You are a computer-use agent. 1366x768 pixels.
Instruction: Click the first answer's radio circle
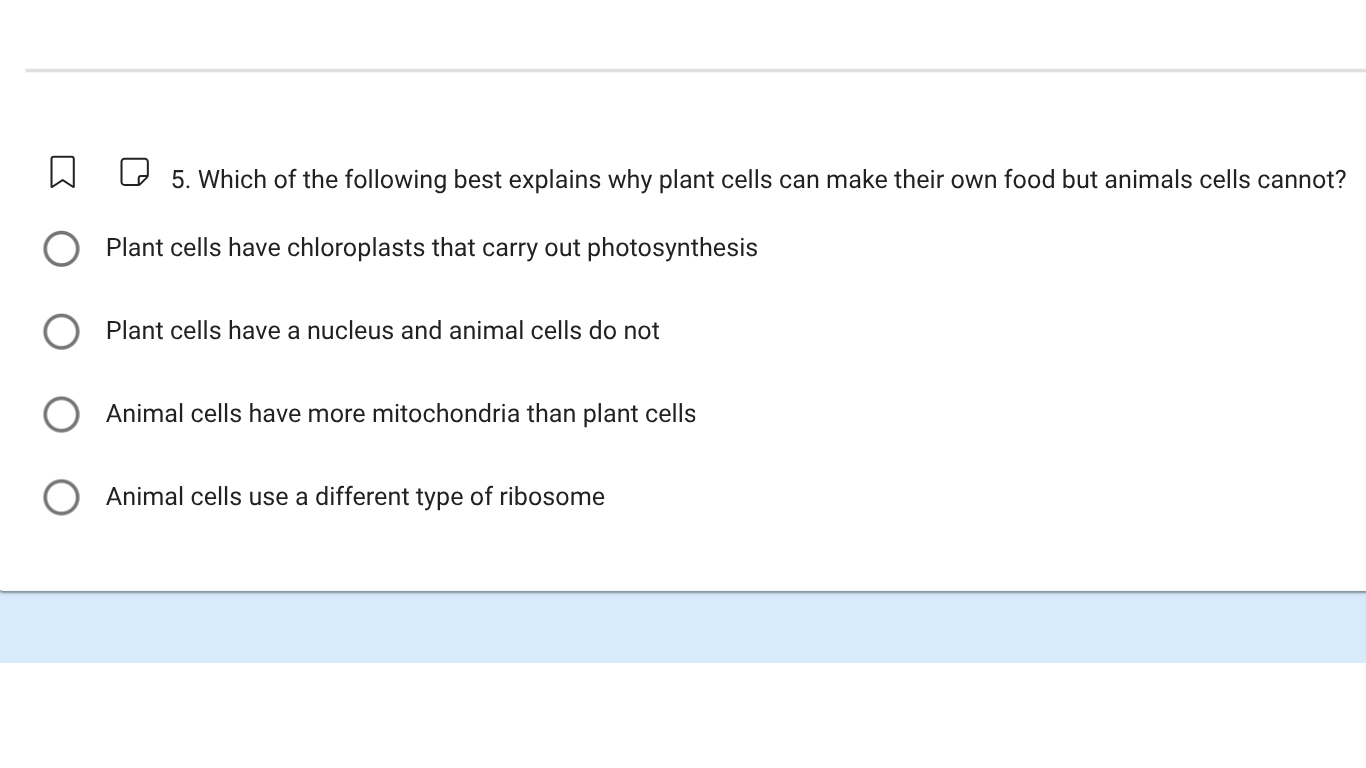[61, 249]
